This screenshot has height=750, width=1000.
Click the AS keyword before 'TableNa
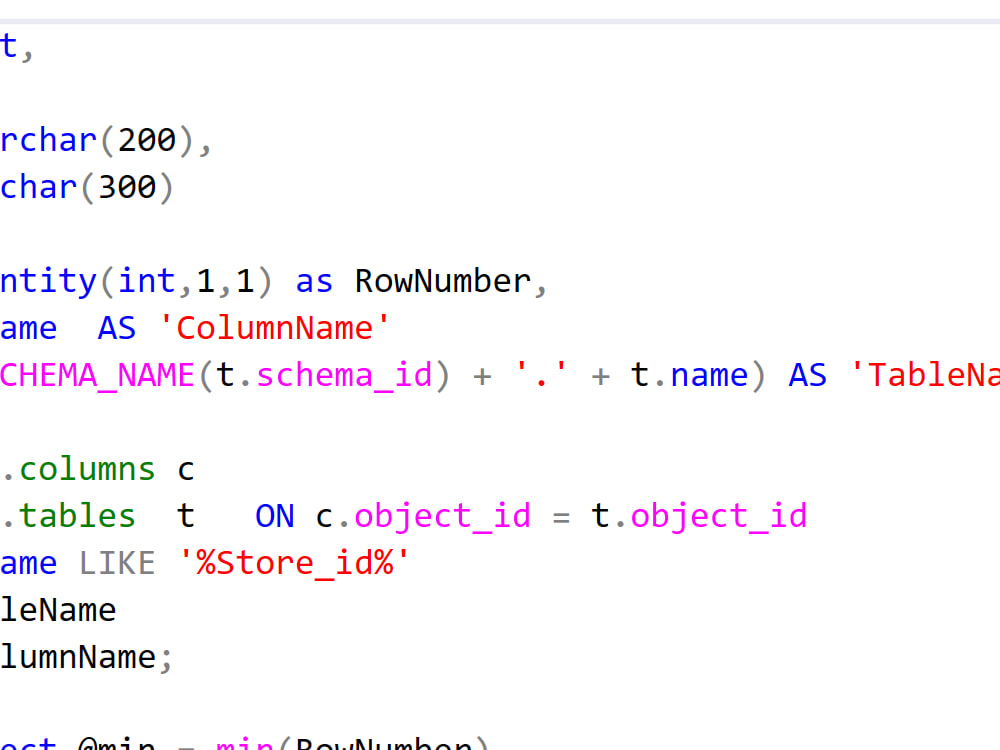tap(808, 375)
